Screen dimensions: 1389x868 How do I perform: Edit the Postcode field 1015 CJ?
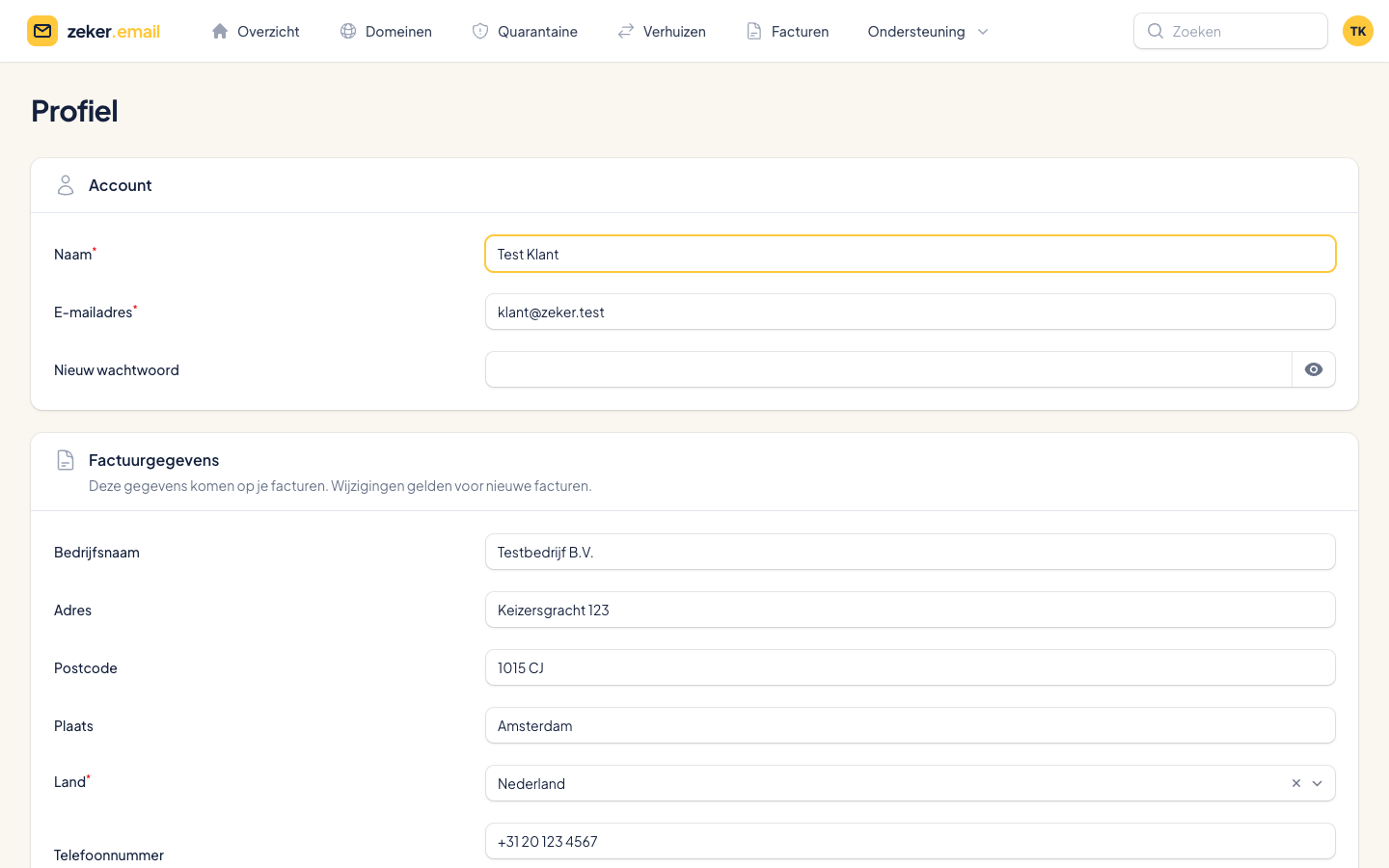pos(911,667)
